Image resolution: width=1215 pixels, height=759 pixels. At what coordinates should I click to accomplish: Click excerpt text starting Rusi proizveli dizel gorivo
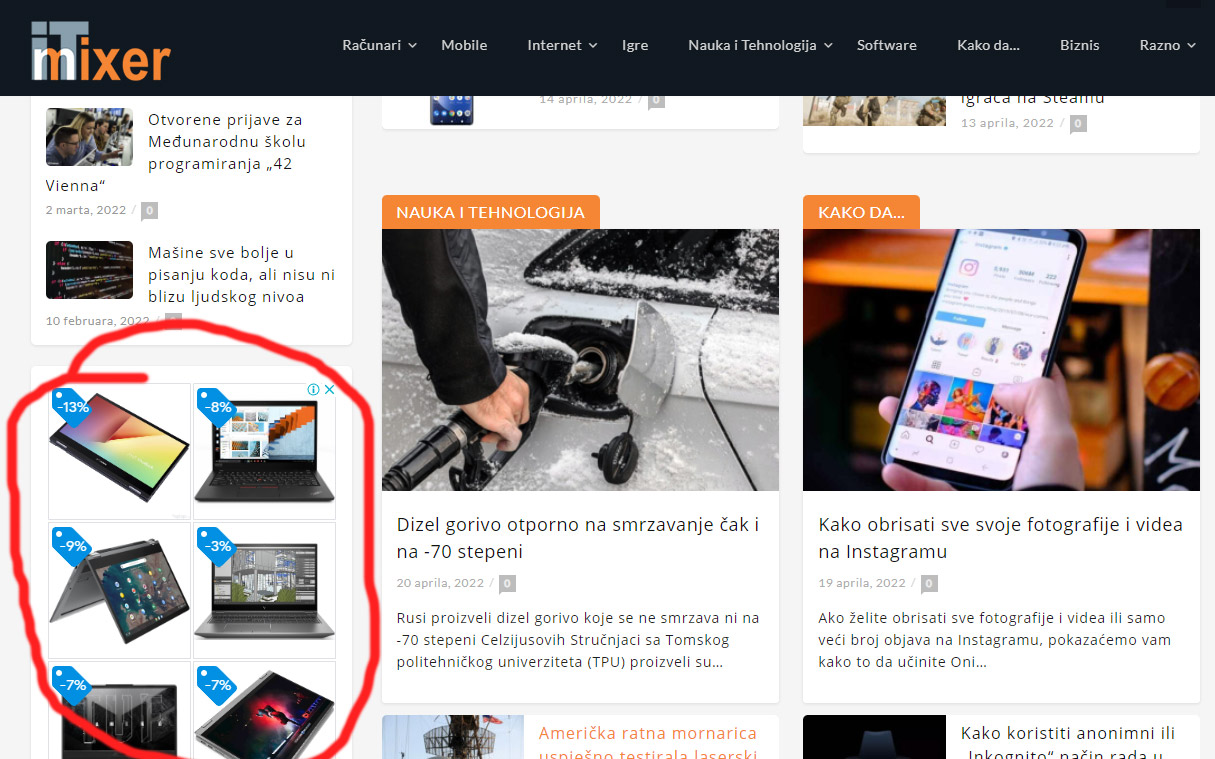578,640
